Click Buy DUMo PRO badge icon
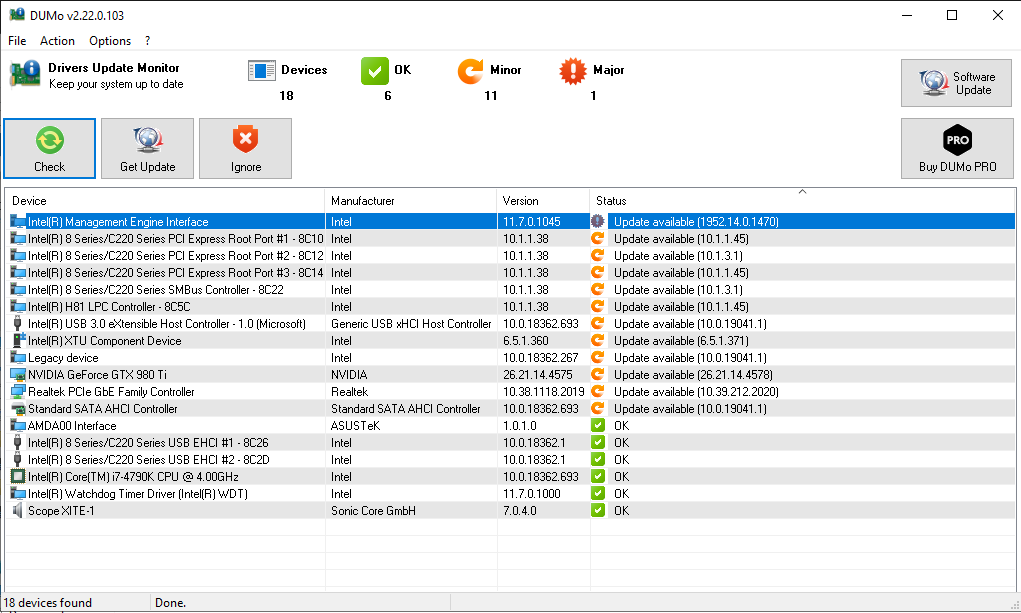This screenshot has width=1021, height=613. click(957, 139)
